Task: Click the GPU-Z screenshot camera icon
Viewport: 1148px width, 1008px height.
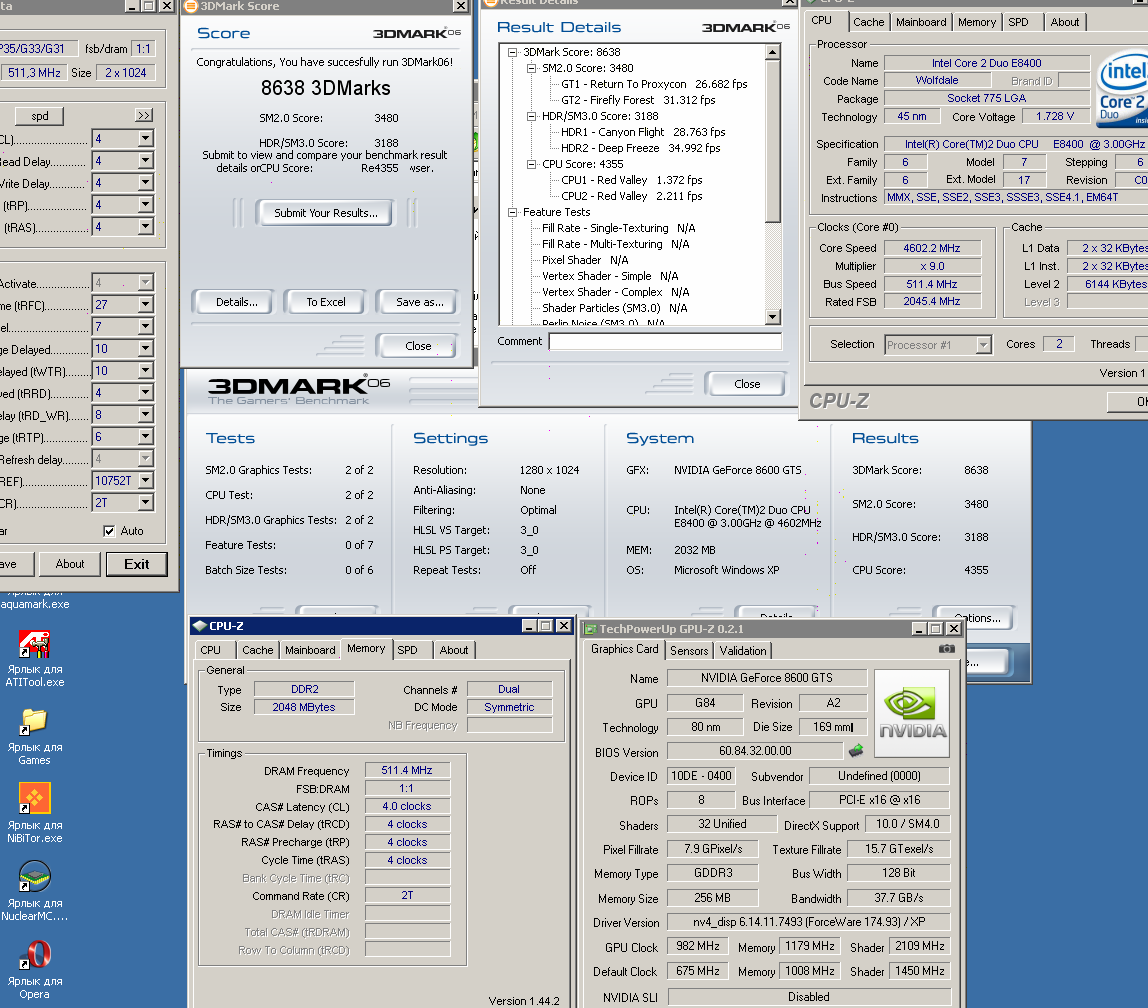Action: 947,649
